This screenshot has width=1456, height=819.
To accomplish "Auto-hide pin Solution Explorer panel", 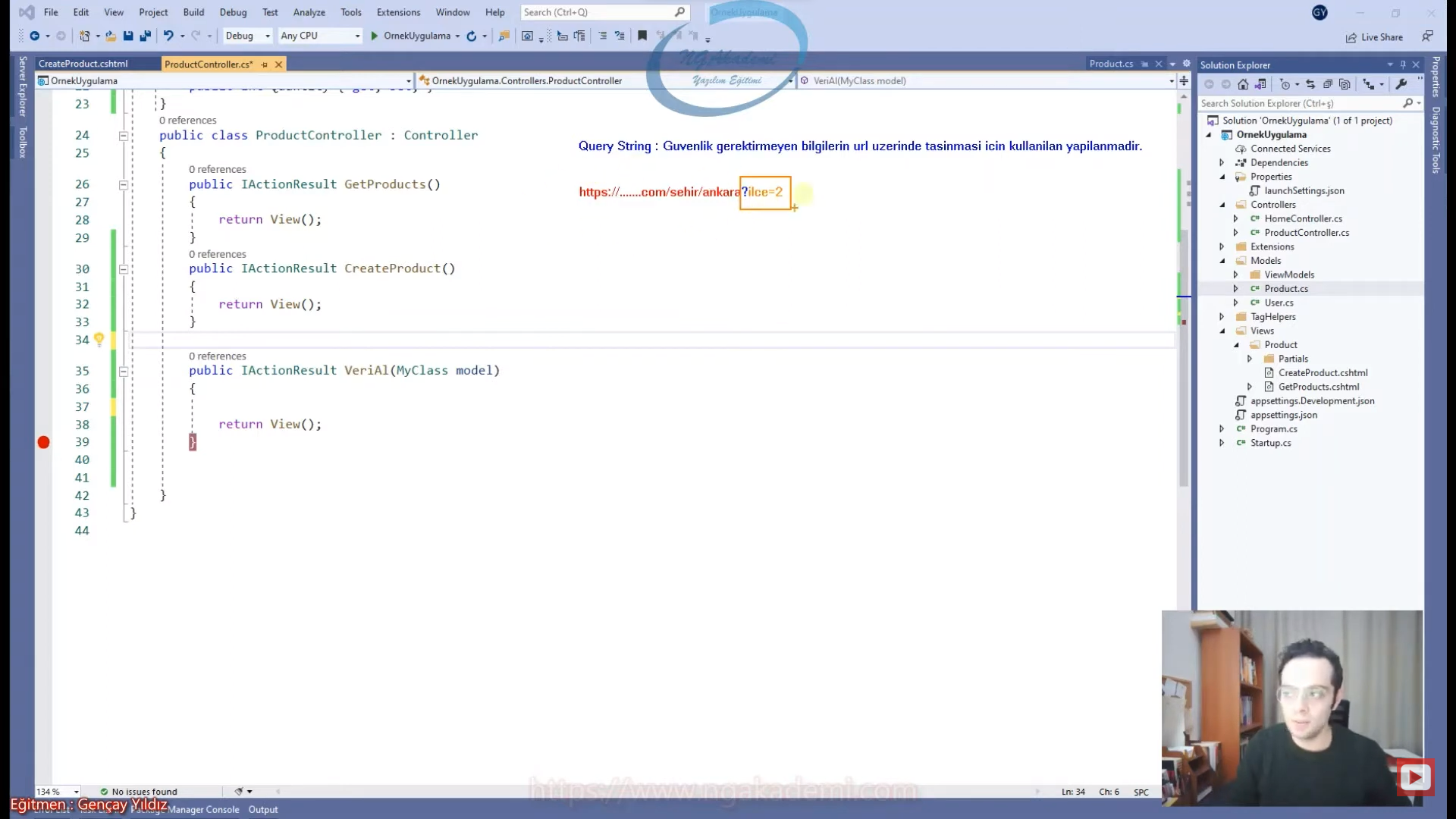I will (x=1403, y=64).
